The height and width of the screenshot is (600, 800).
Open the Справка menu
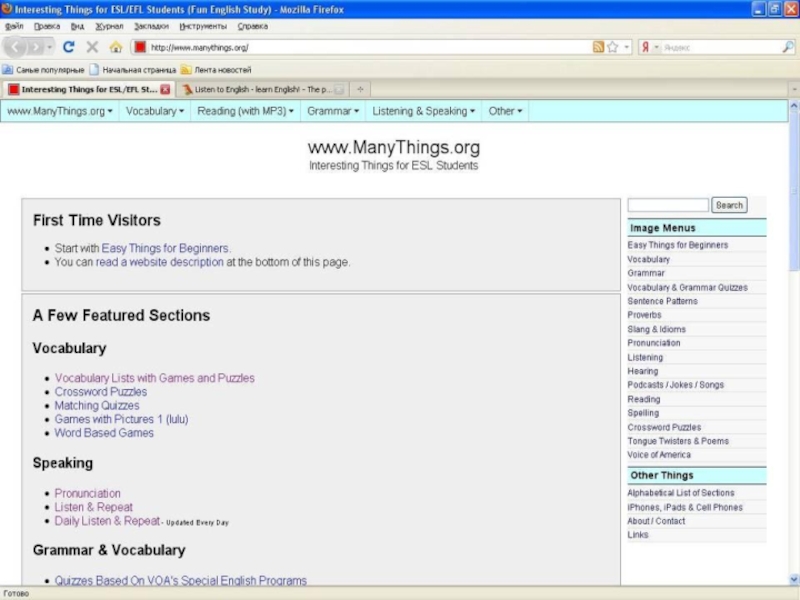[253, 26]
